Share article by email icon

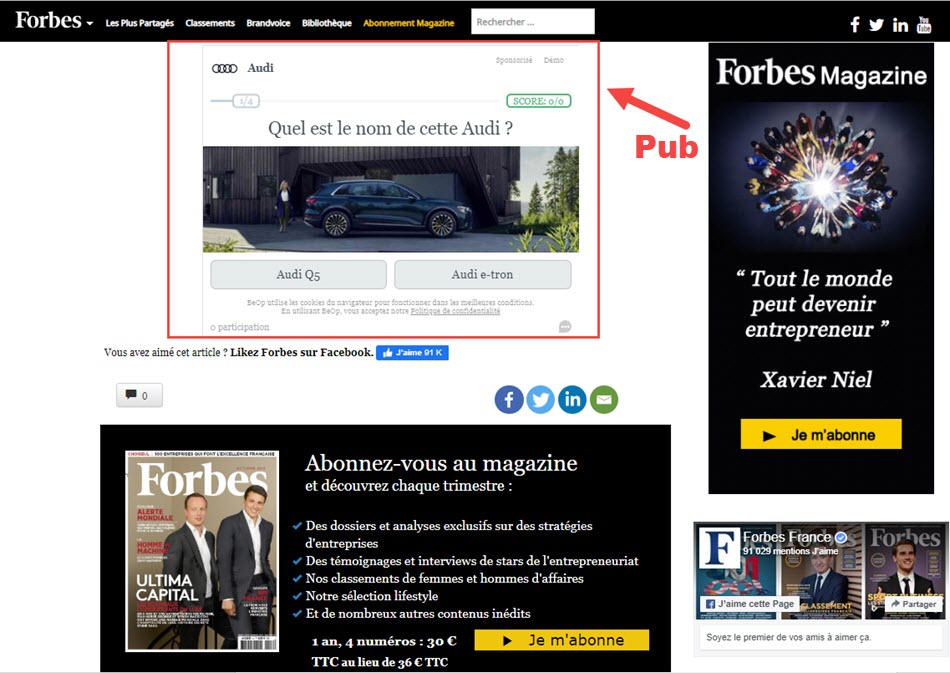click(604, 400)
